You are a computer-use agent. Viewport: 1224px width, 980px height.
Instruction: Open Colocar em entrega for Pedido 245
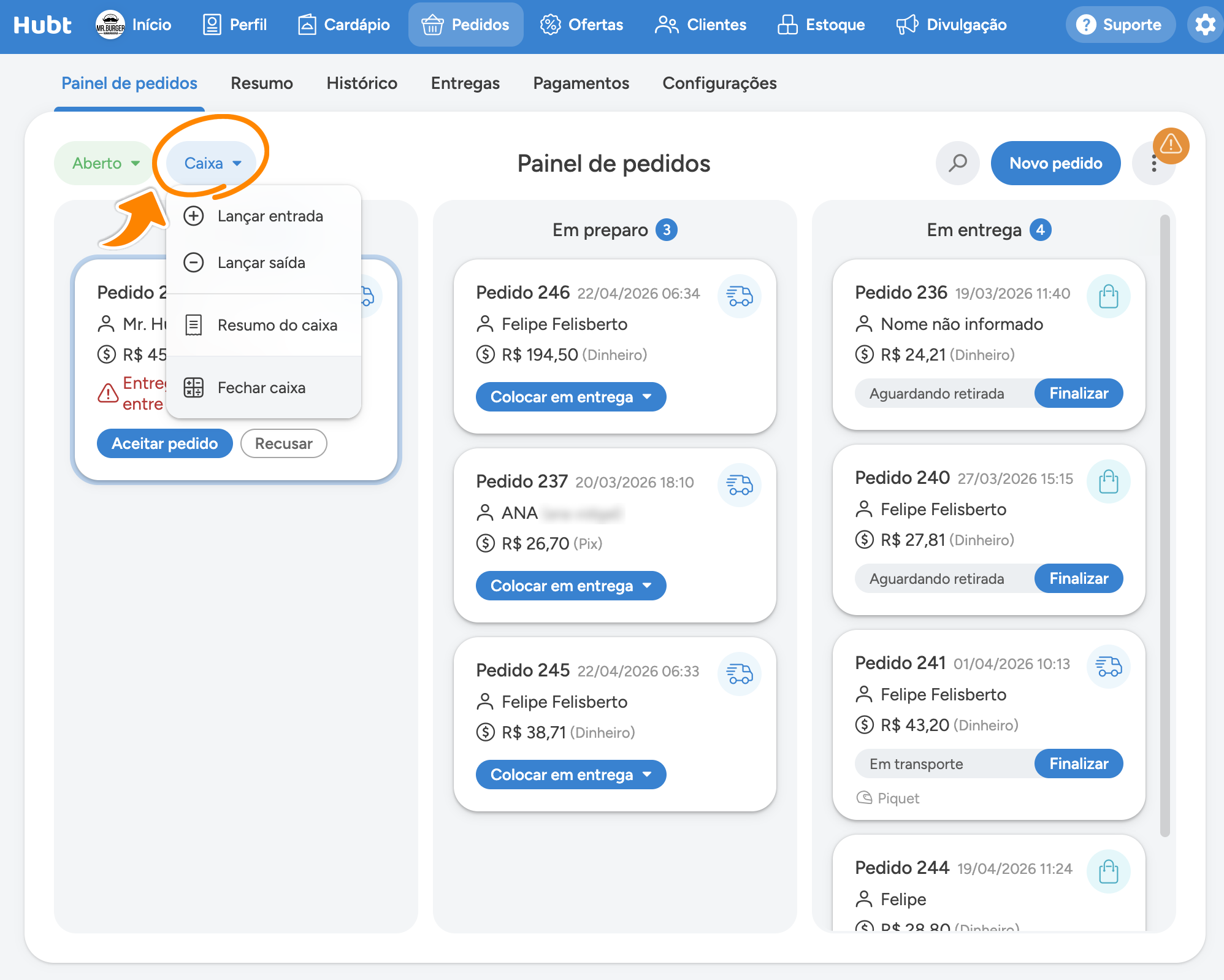[x=570, y=775]
